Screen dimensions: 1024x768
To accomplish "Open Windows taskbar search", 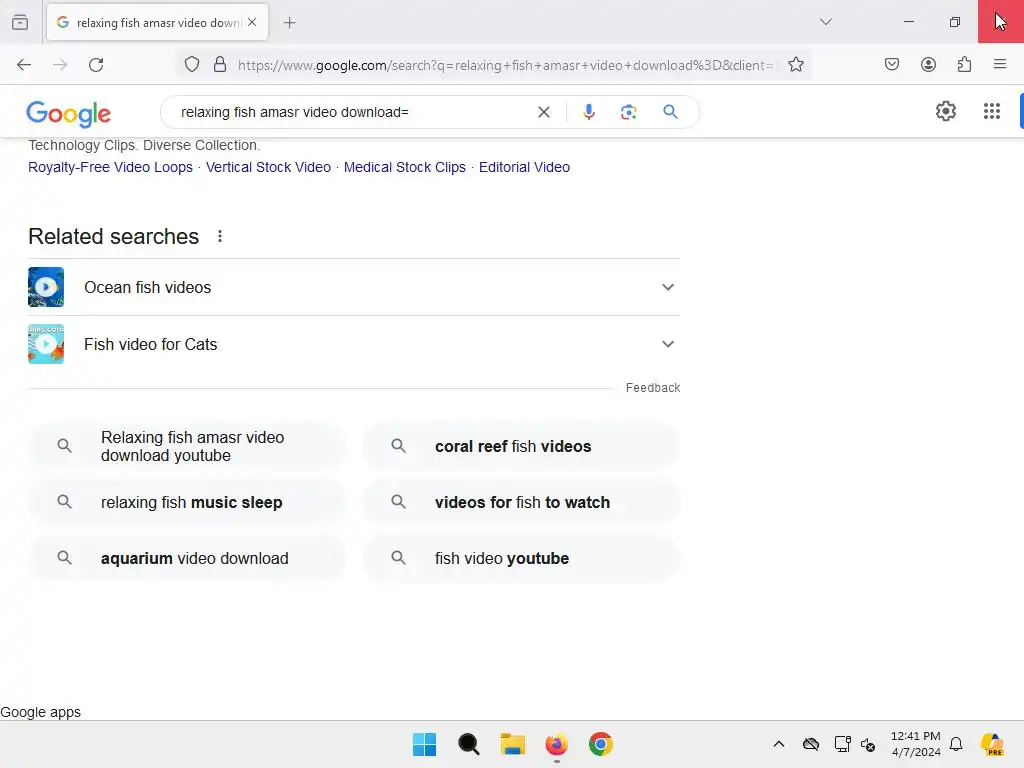I will (468, 744).
